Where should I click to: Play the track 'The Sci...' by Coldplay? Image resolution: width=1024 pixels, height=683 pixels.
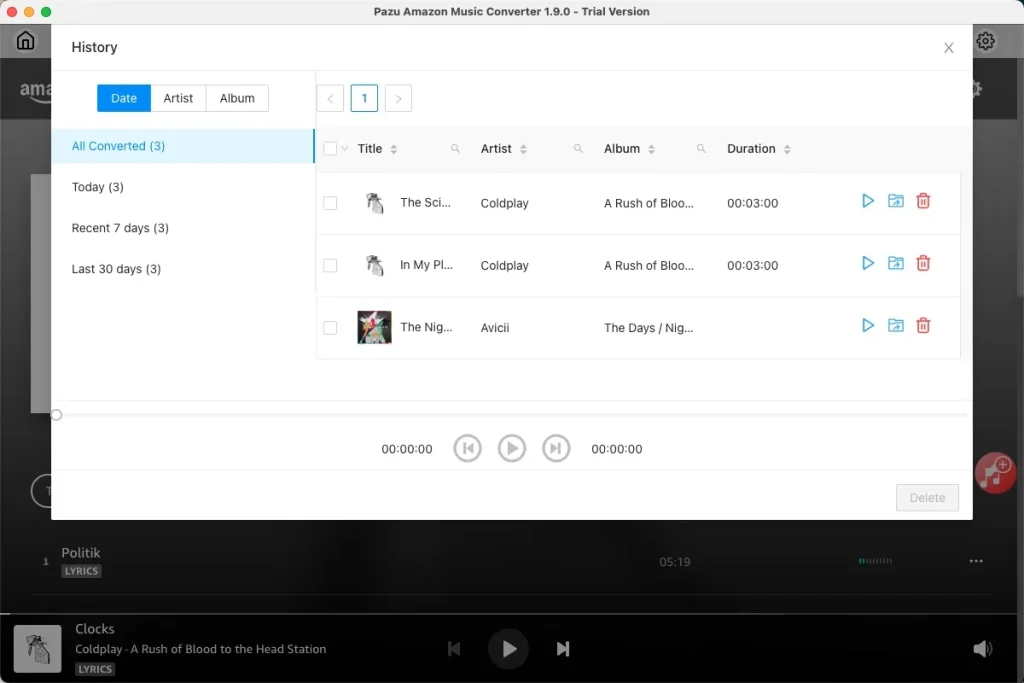[867, 200]
